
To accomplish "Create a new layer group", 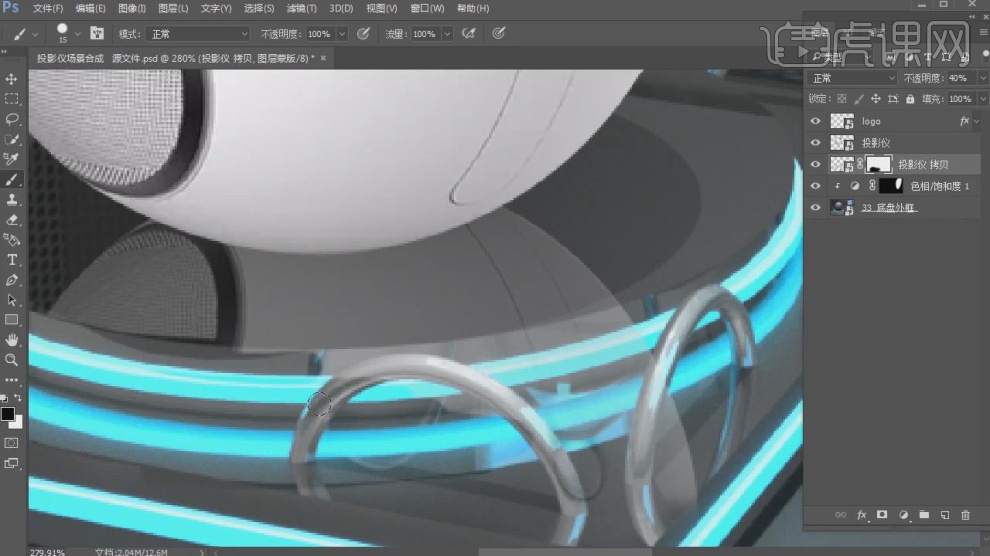I will tap(924, 515).
